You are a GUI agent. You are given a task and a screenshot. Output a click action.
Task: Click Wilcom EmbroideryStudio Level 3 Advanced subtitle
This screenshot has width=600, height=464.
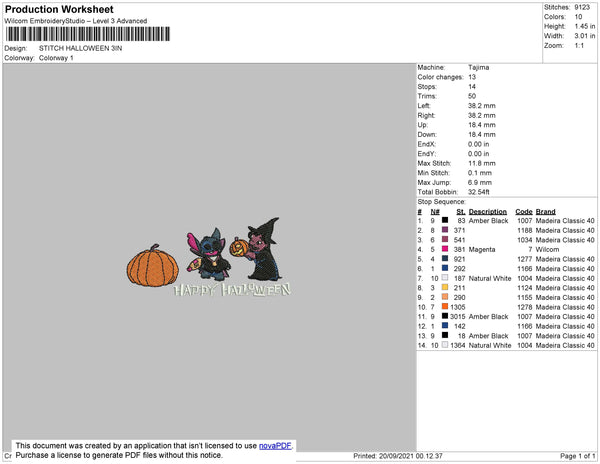tap(76, 21)
